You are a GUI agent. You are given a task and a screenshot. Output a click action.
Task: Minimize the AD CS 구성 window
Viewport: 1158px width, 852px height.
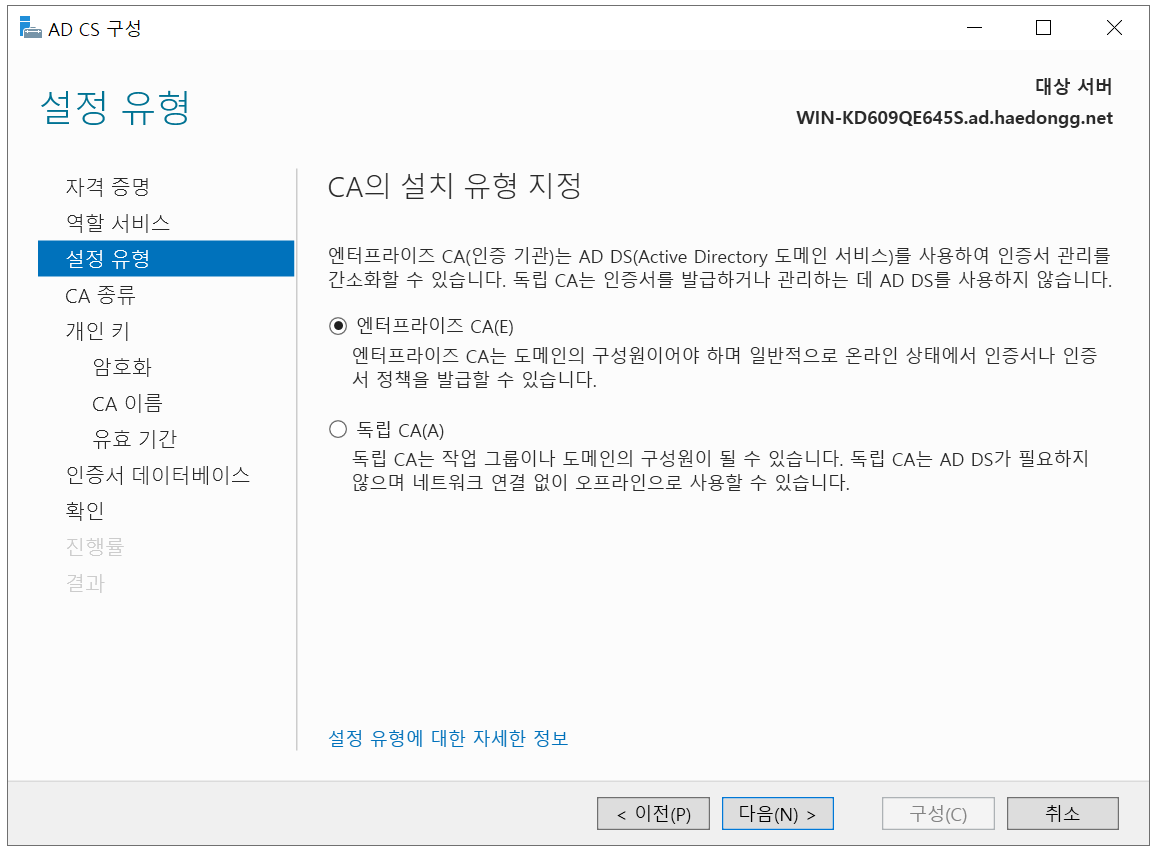(975, 28)
